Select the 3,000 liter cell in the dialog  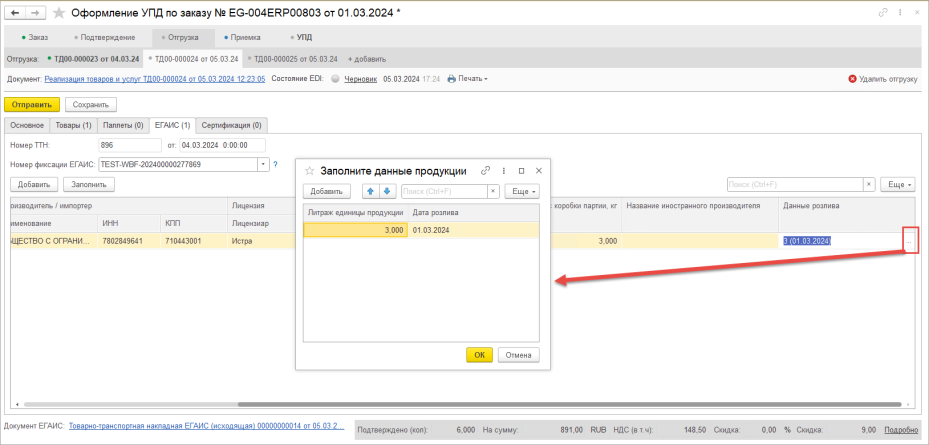click(x=355, y=230)
